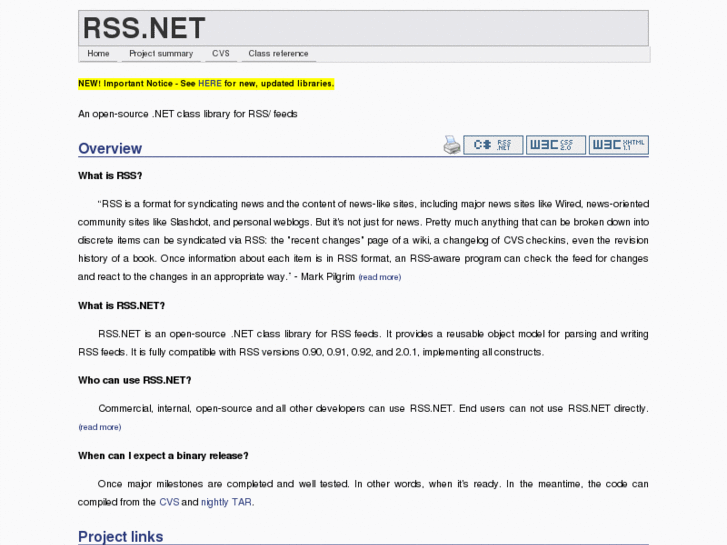Click the 'NEW! Important Notice' highlighted text
Viewport: 727px width, 545px height.
[206, 84]
